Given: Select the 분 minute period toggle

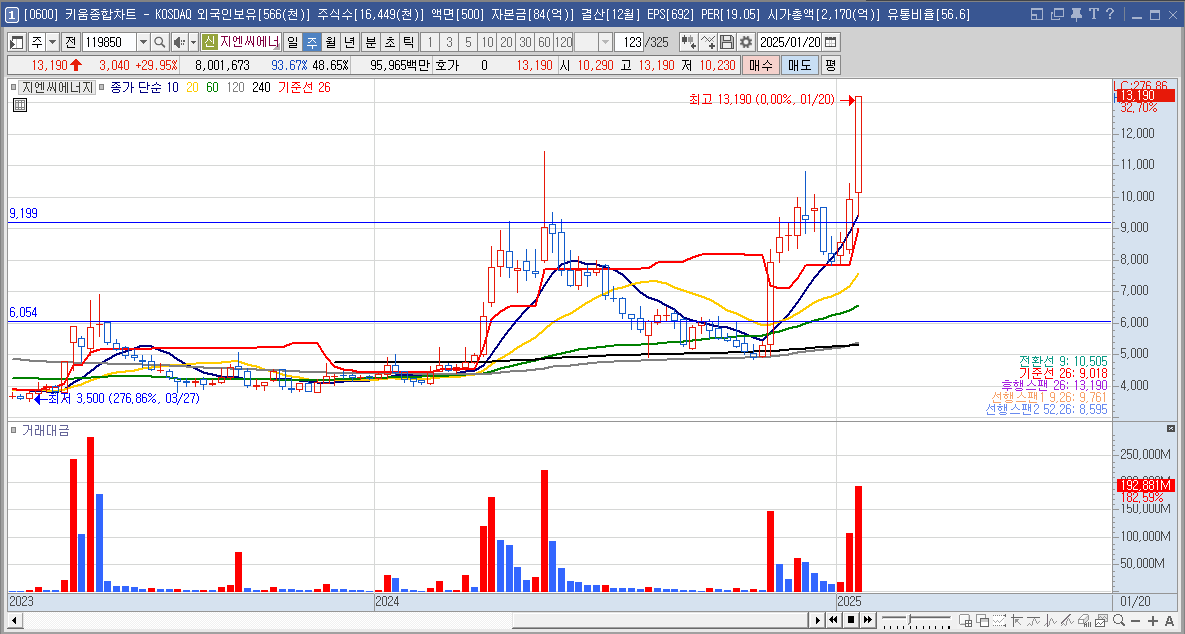Looking at the screenshot, I should coord(370,42).
